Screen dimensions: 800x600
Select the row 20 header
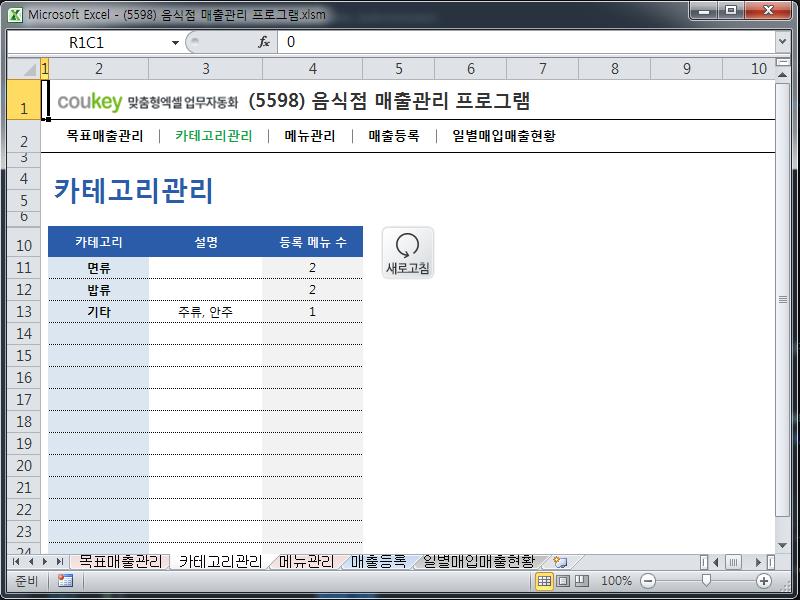tap(23, 465)
